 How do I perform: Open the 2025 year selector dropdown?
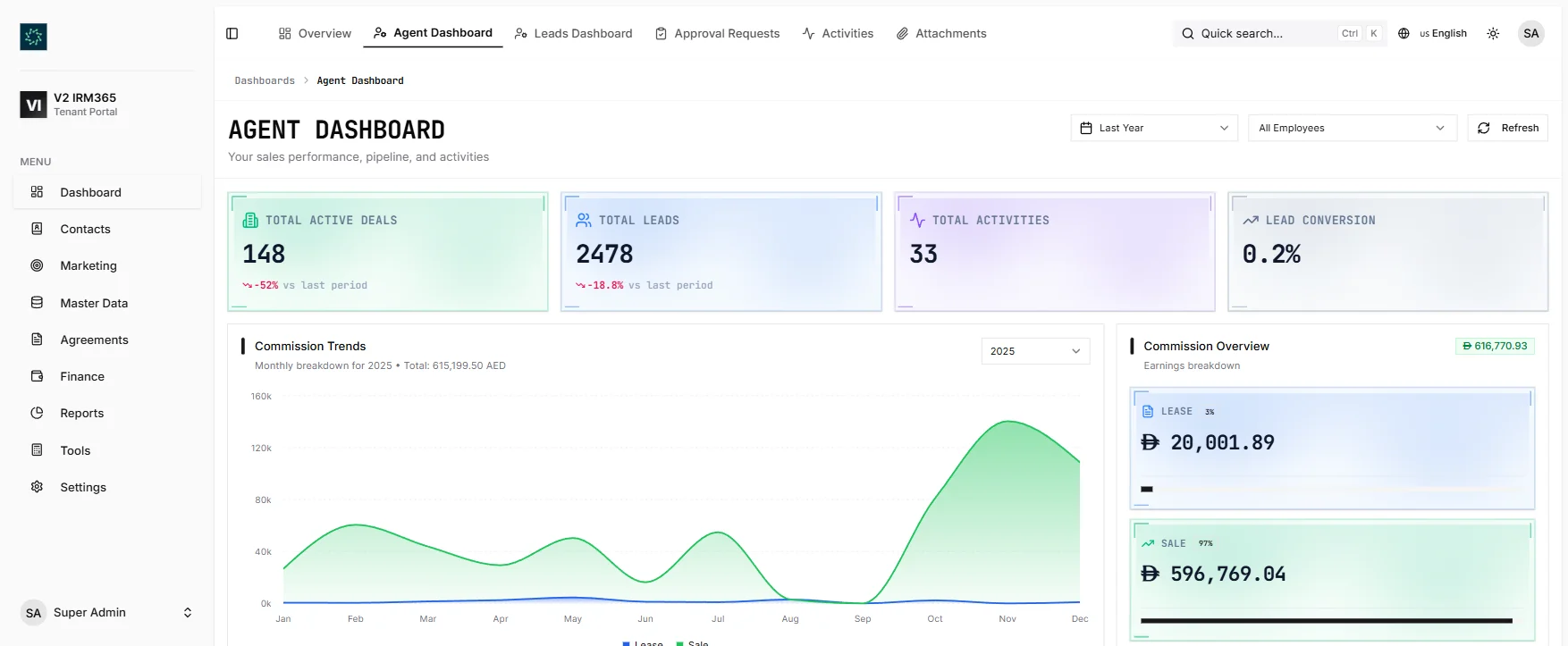(1034, 351)
